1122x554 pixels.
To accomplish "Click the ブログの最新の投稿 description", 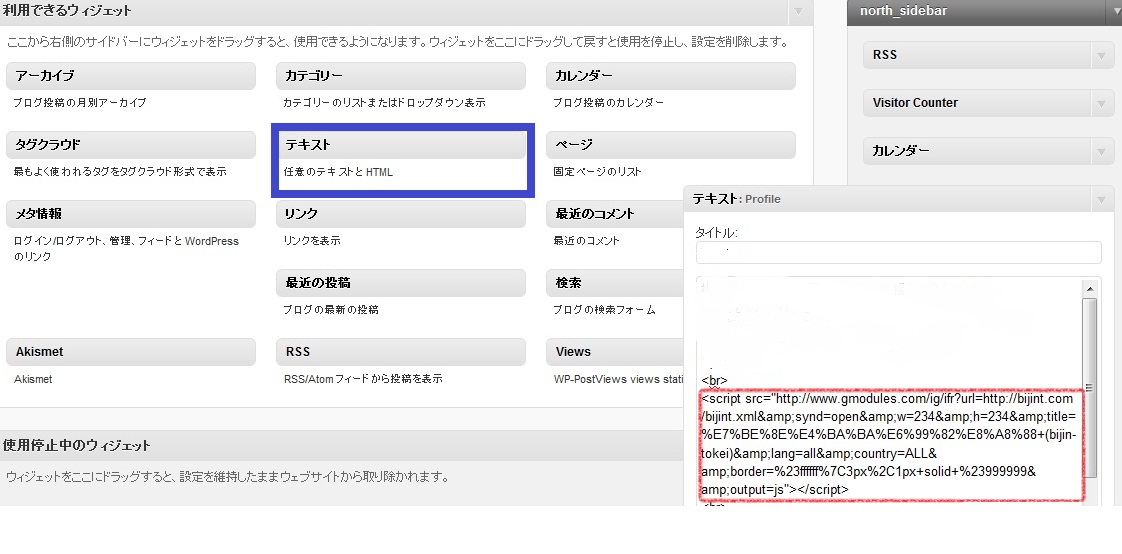I will (331, 310).
